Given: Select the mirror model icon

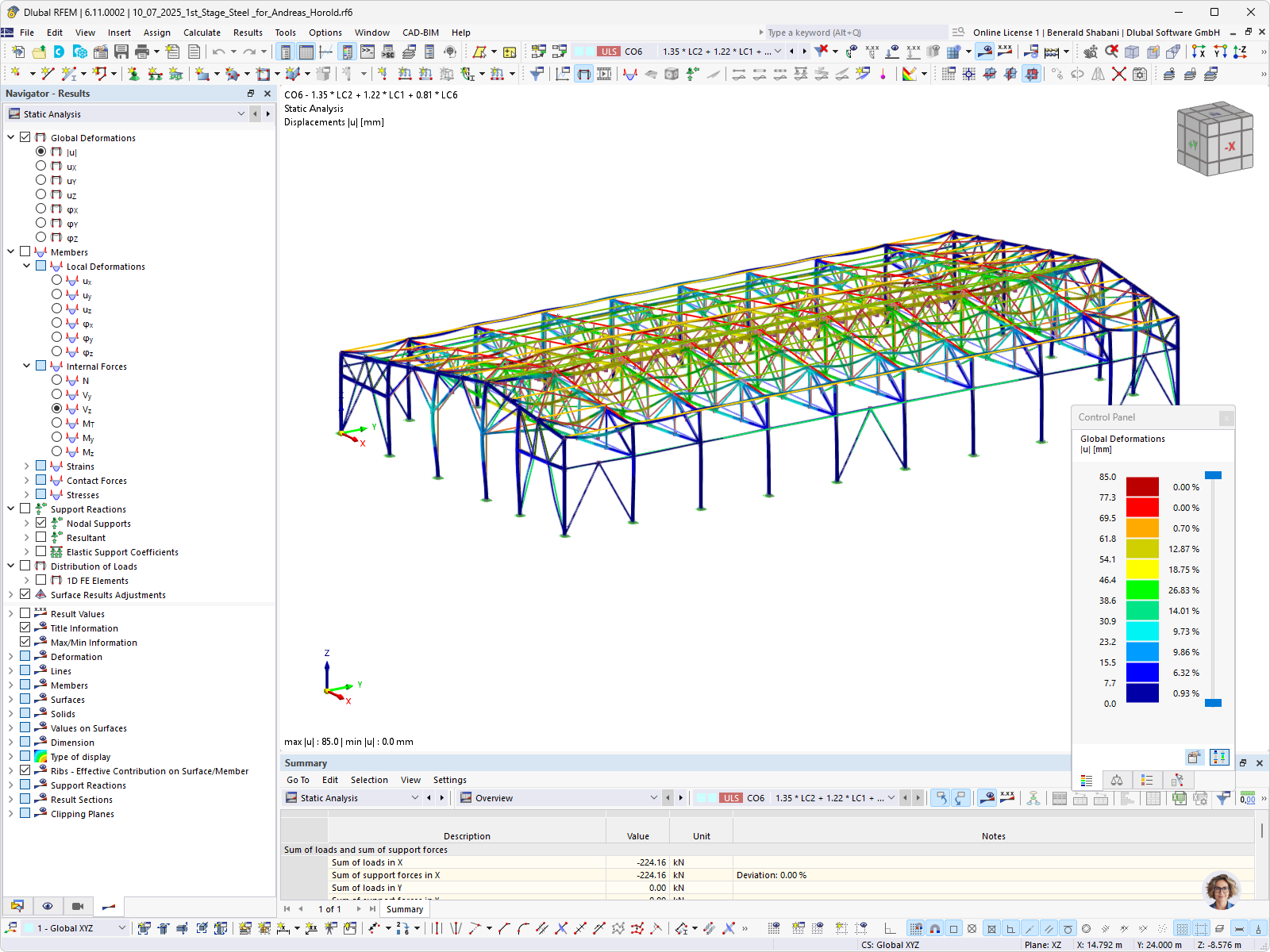Looking at the screenshot, I should [1098, 74].
